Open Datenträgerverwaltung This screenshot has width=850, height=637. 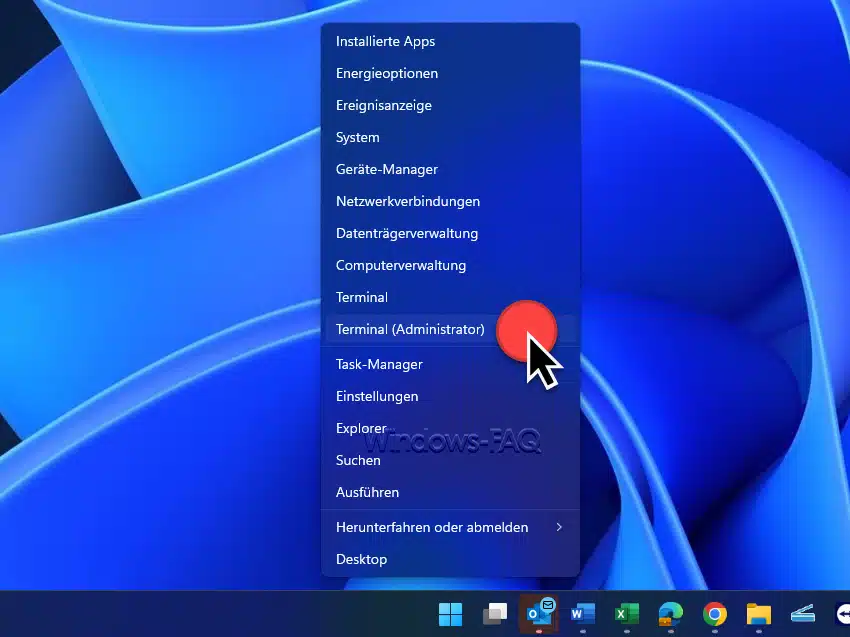coord(450,233)
